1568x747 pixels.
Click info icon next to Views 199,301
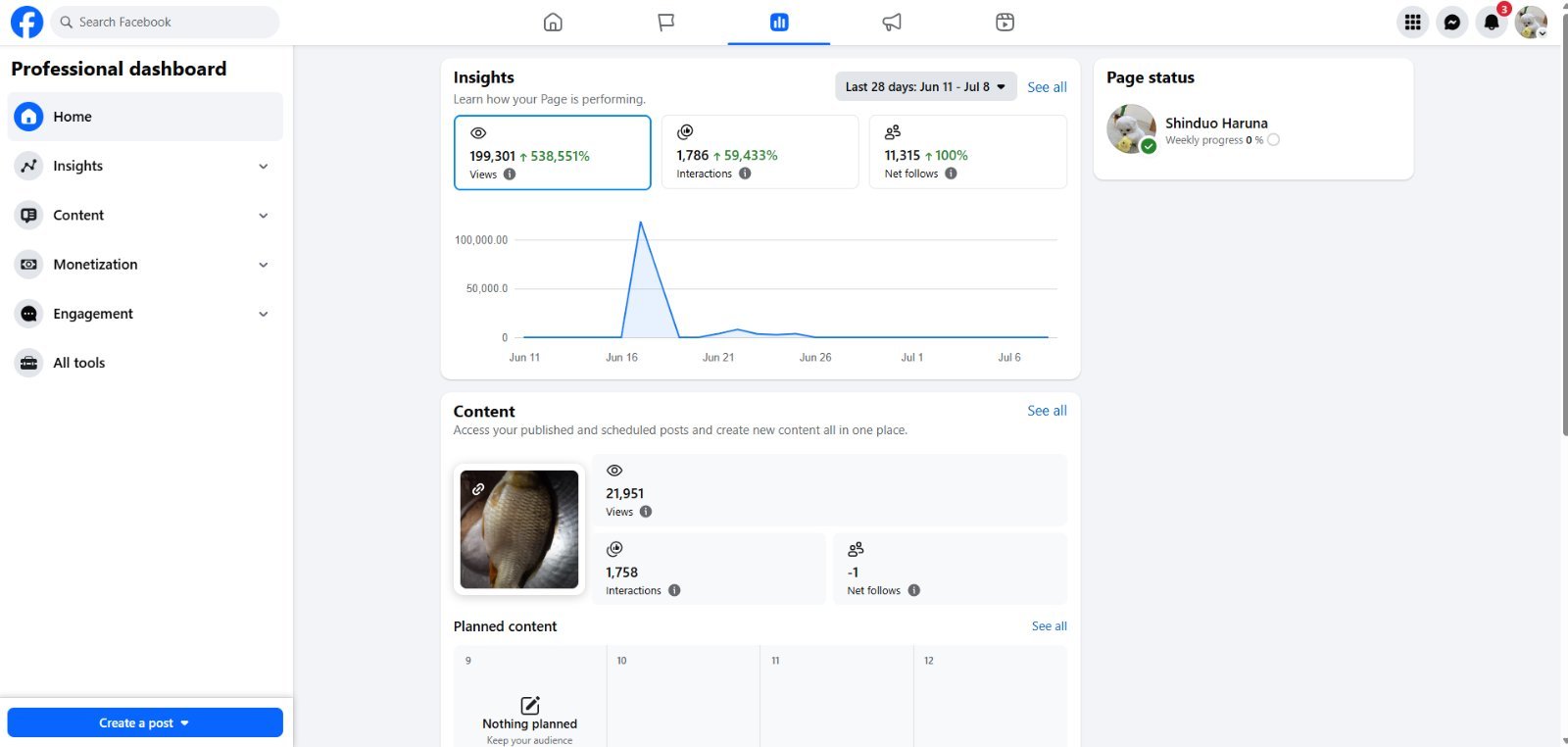[510, 174]
